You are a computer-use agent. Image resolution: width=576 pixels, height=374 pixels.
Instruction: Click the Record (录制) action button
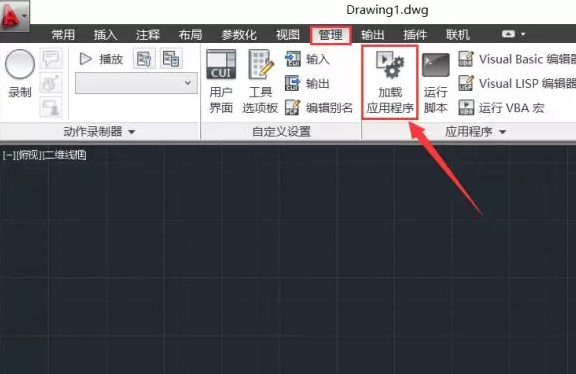coord(20,74)
